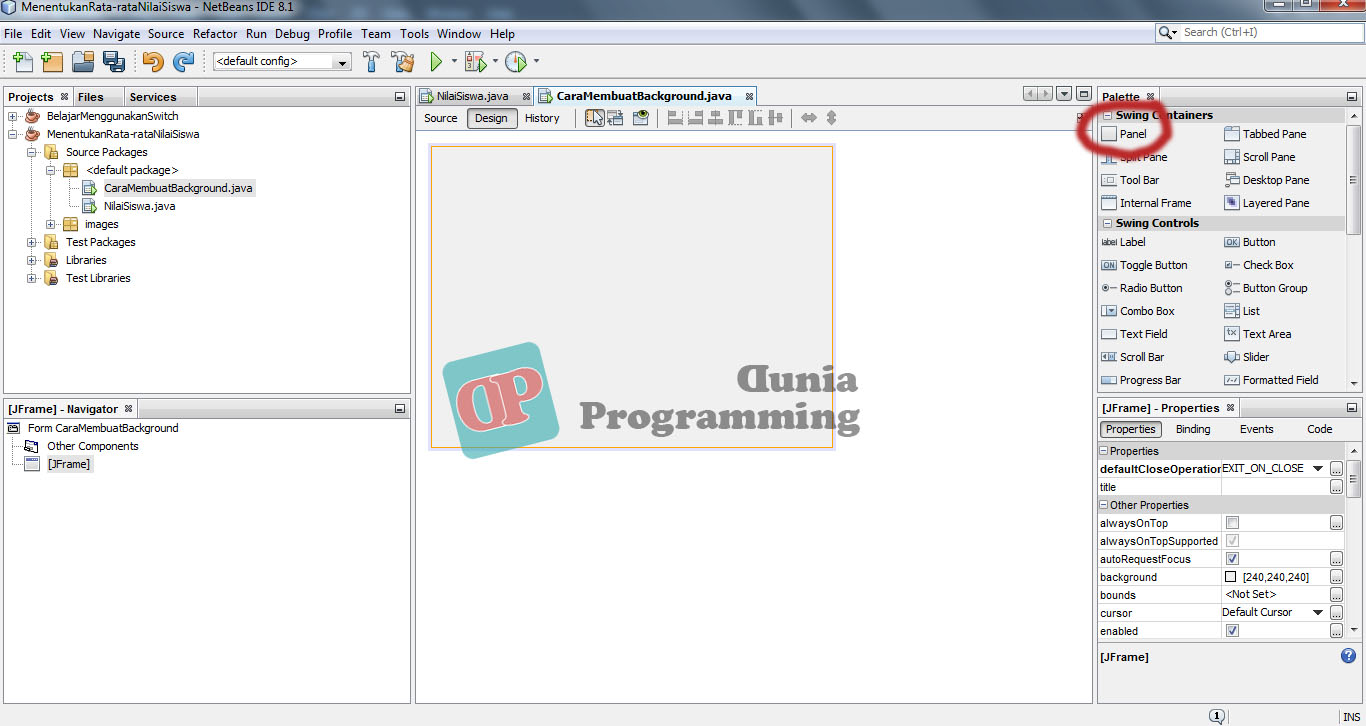This screenshot has height=726, width=1366.
Task: Open the Tools menu
Action: click(x=414, y=33)
